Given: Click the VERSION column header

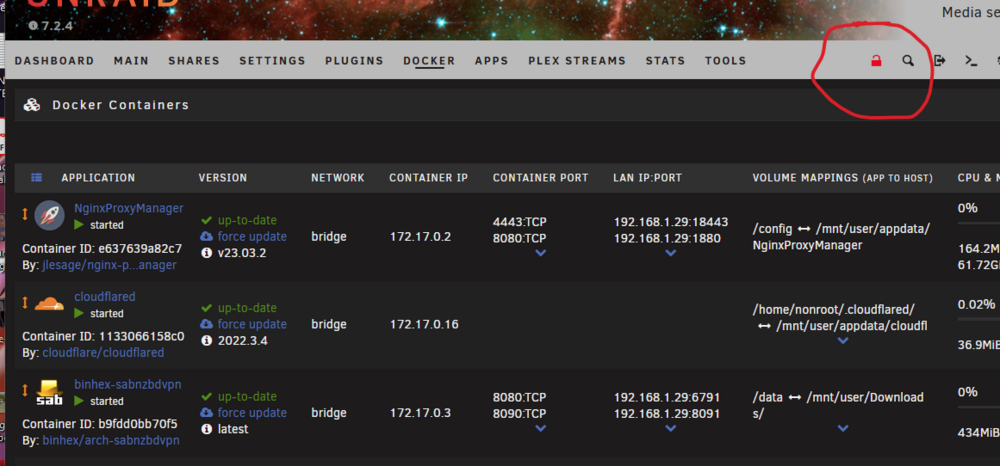Looking at the screenshot, I should point(223,178).
